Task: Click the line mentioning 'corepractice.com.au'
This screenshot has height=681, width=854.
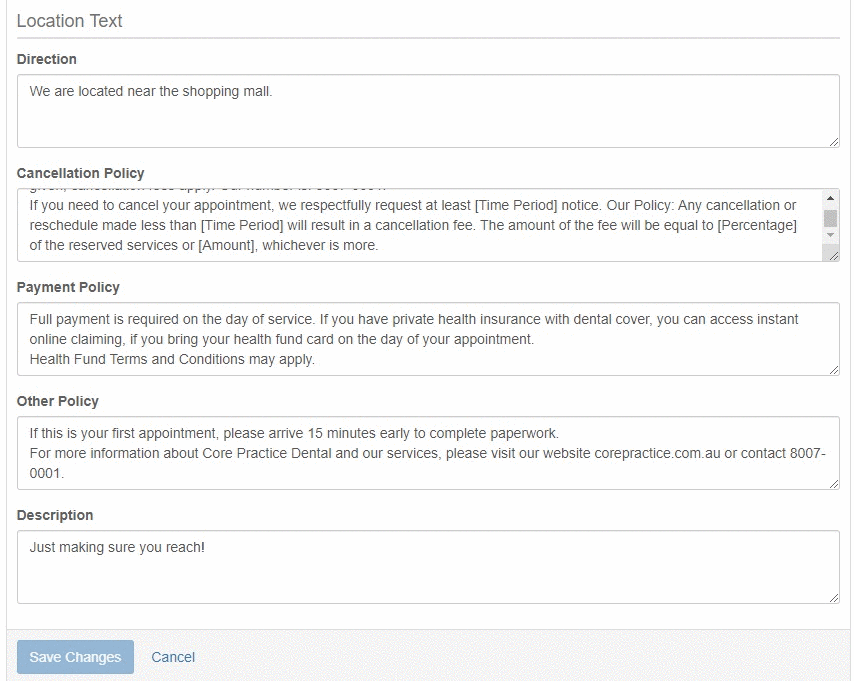Action: point(428,453)
